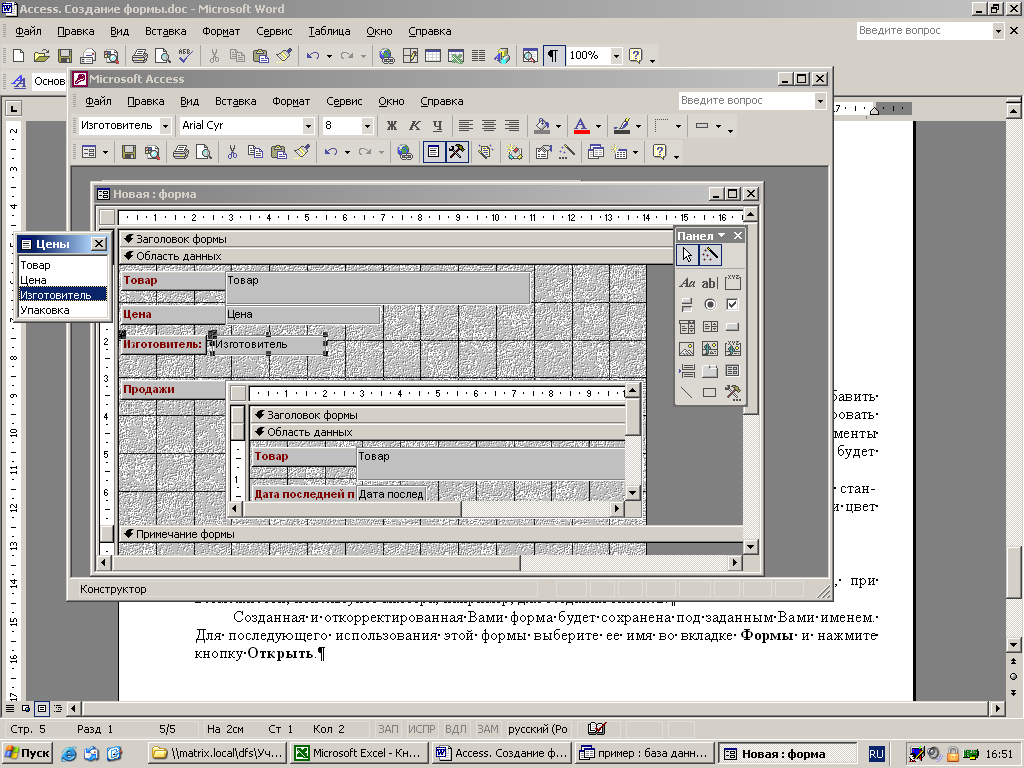Image resolution: width=1024 pixels, height=768 pixels.
Task: Select the Label tool in toolbox
Action: point(686,283)
